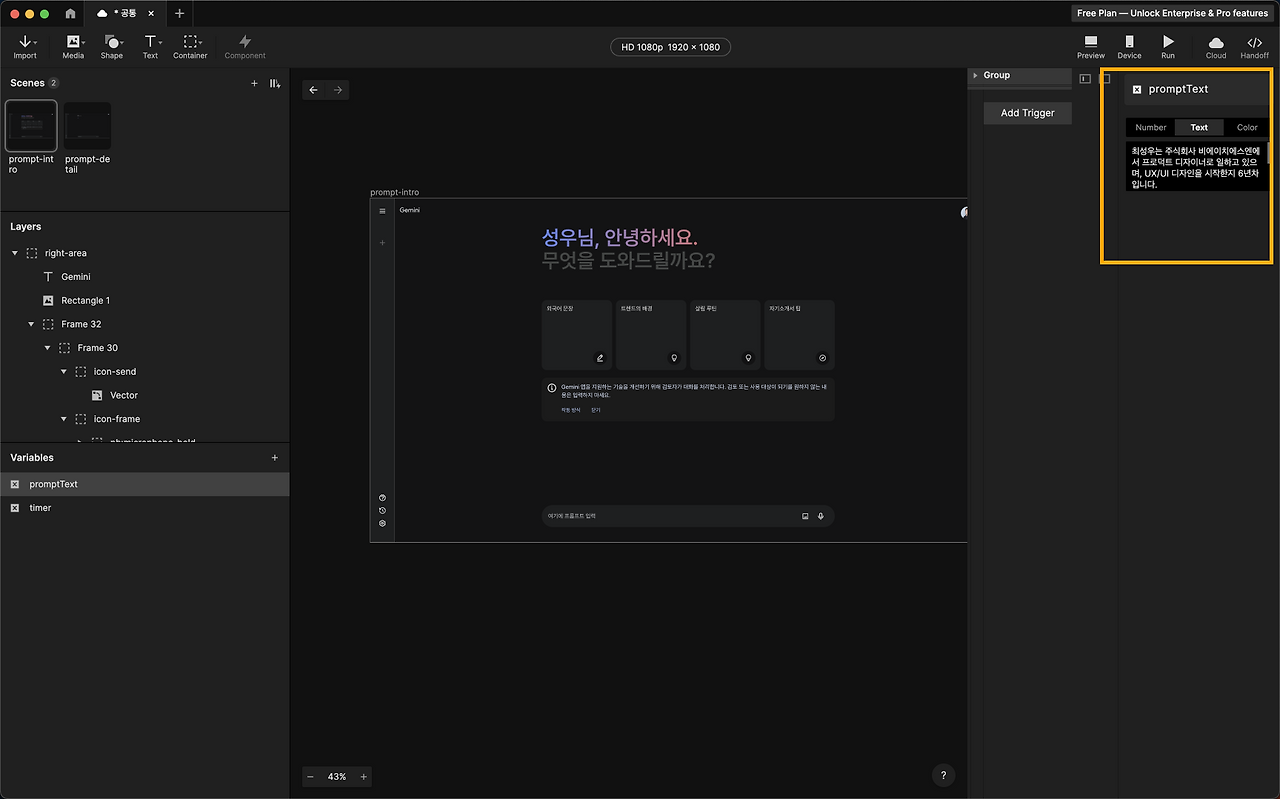
Task: Collapse the icon-frame layer
Action: click(64, 419)
